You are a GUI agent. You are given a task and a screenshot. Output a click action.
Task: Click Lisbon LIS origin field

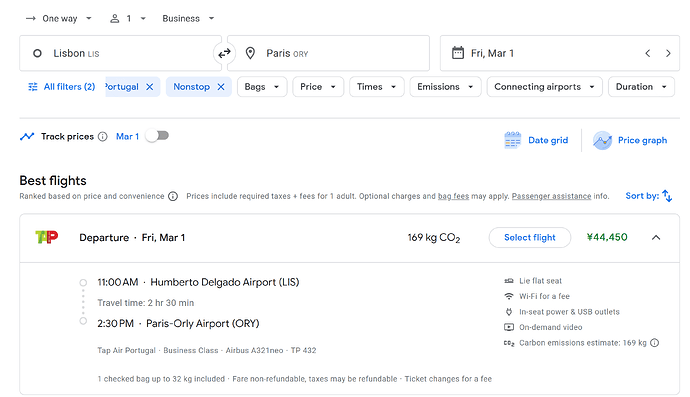tap(120, 53)
